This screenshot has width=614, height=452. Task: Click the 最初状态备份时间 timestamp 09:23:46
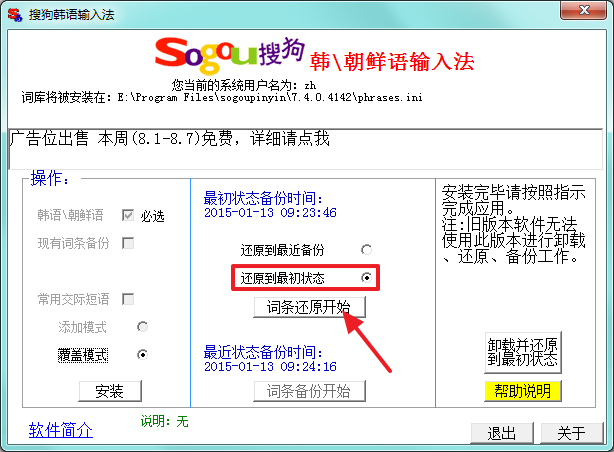(270, 212)
